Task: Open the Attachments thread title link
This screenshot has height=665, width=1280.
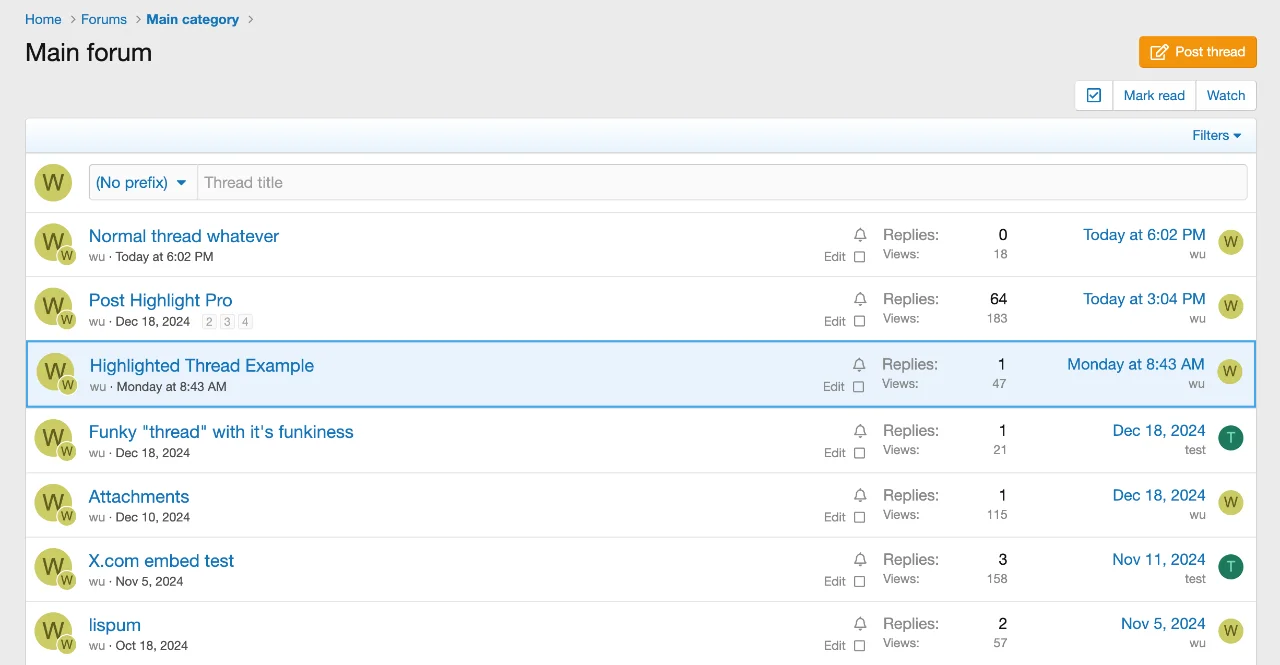Action: (x=139, y=497)
